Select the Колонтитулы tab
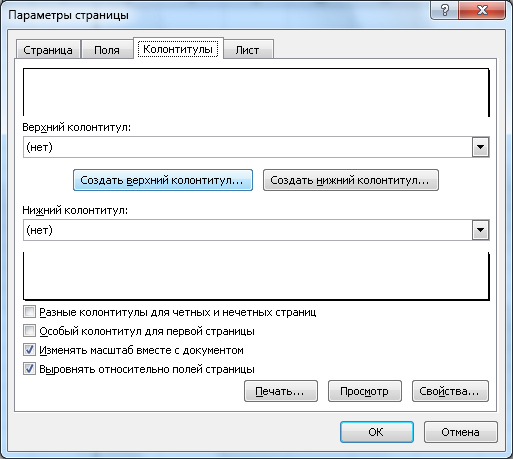513x459 pixels. (x=178, y=49)
